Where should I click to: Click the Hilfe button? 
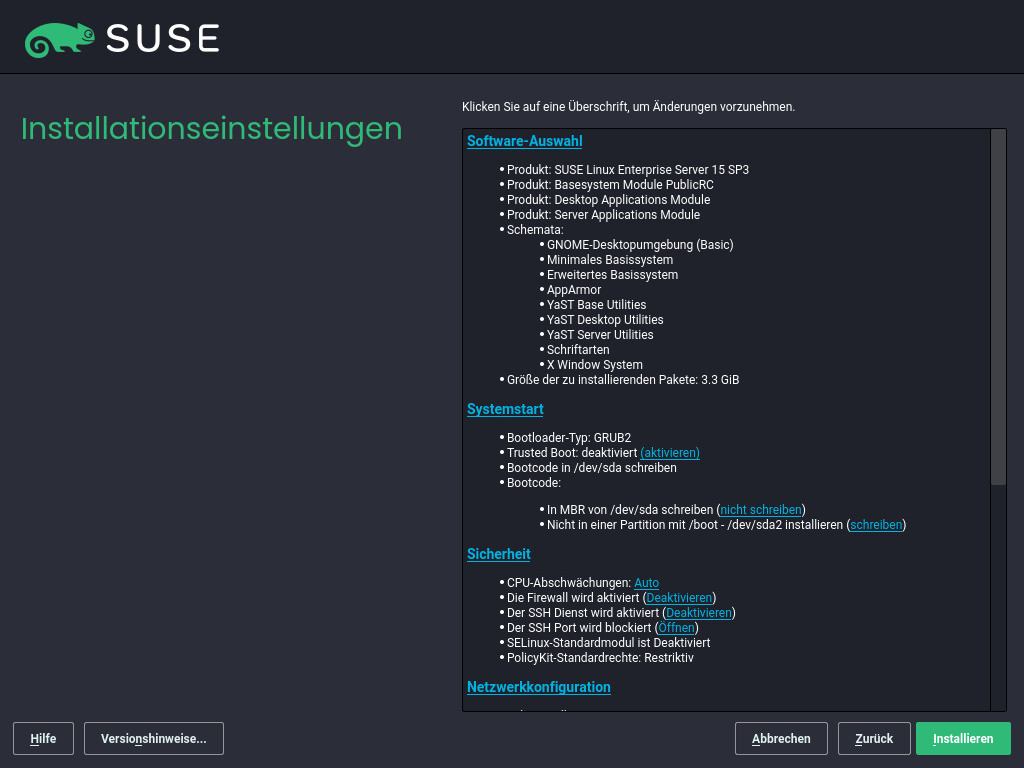tap(43, 739)
